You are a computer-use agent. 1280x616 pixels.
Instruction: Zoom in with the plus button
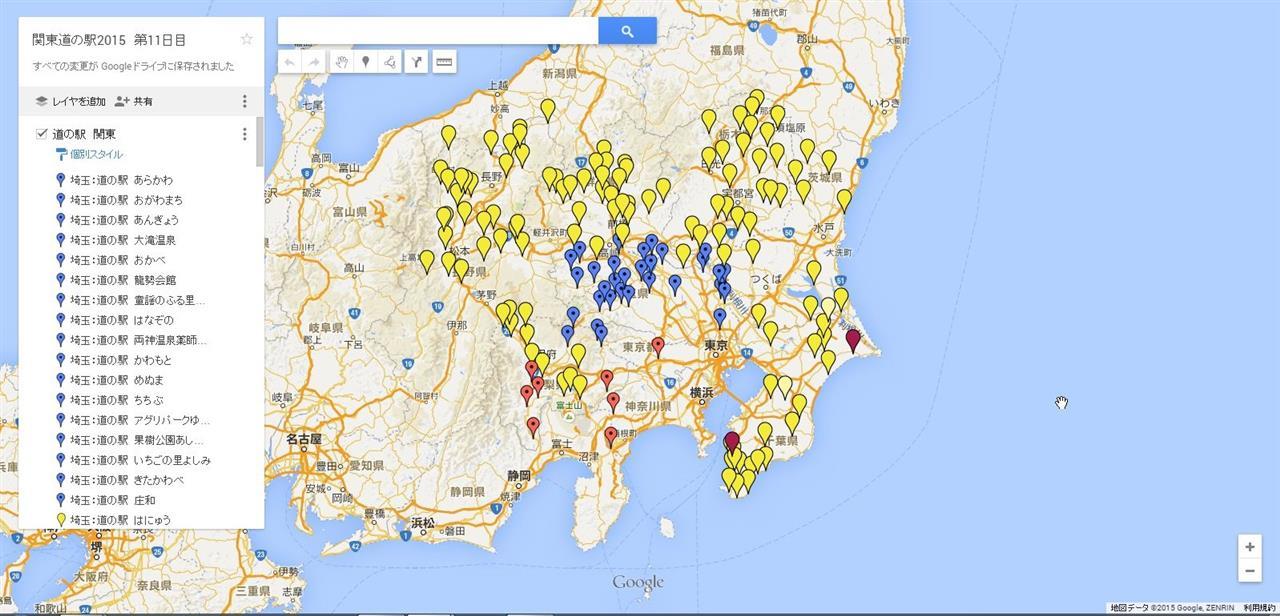(1249, 547)
